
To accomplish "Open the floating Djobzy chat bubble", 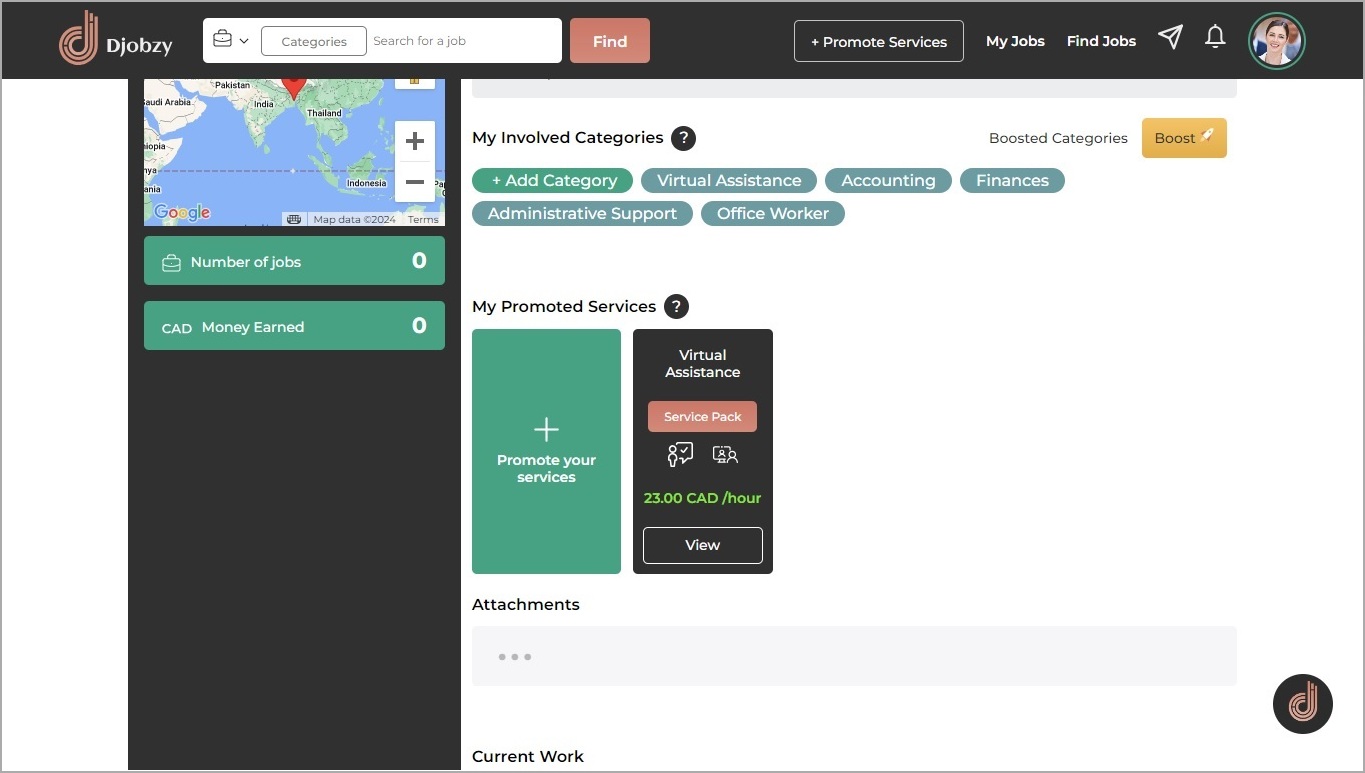I will point(1302,704).
